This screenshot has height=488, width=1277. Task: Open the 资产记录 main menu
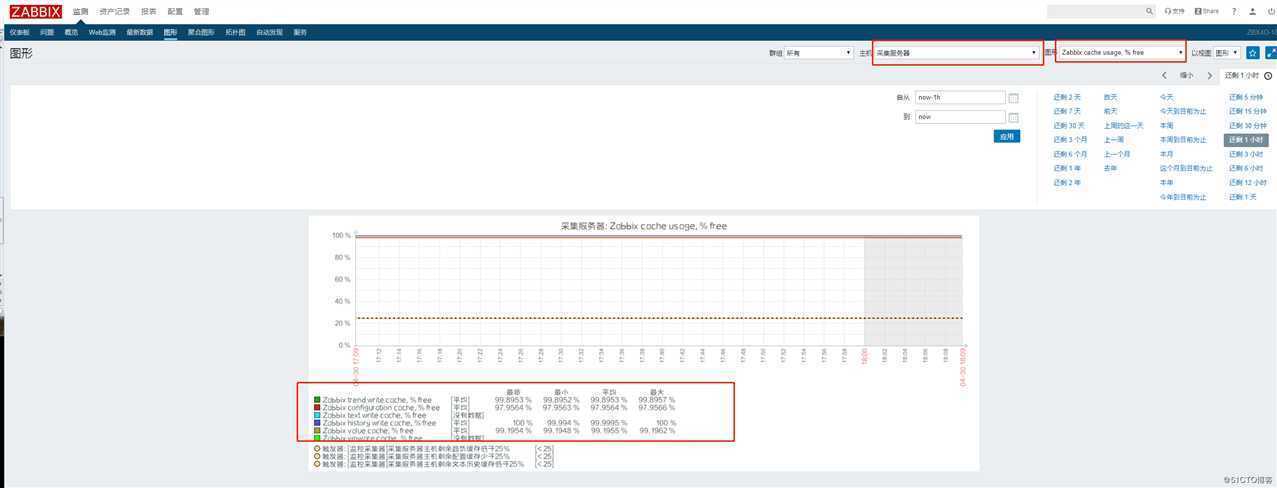[x=114, y=12]
